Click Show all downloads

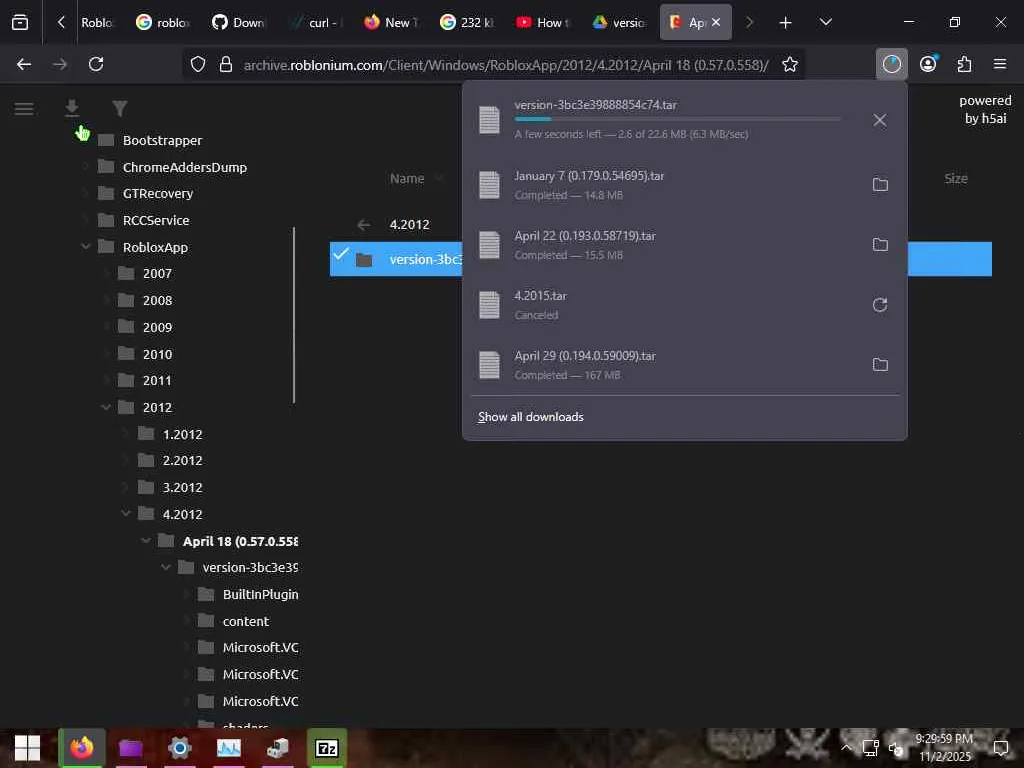tap(530, 417)
